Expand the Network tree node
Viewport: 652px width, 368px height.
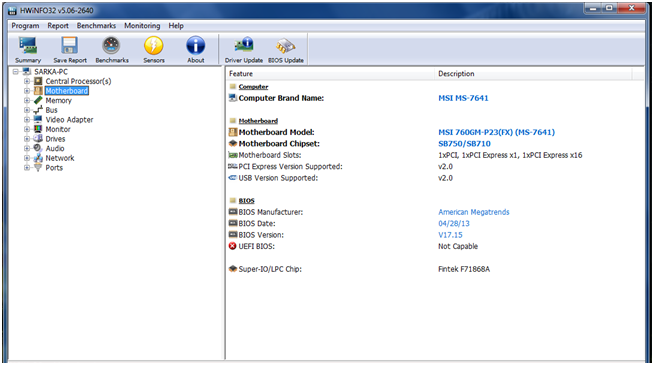(27, 158)
